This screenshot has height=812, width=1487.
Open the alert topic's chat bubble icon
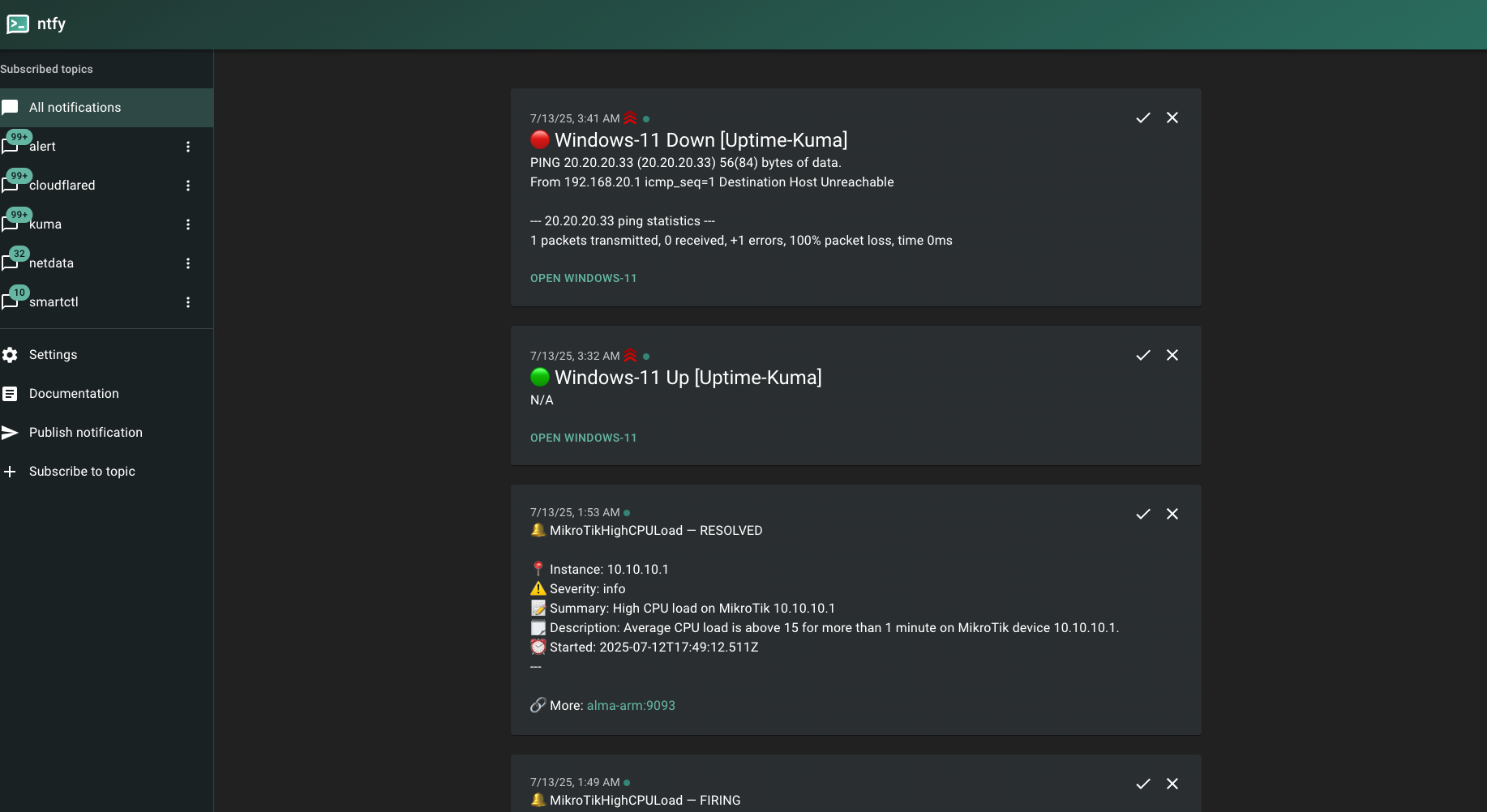pyautogui.click(x=10, y=147)
